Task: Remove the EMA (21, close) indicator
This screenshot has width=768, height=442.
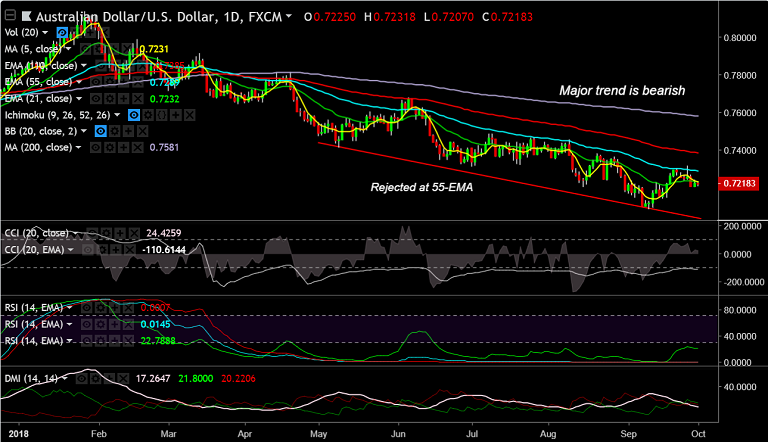Action: point(138,98)
